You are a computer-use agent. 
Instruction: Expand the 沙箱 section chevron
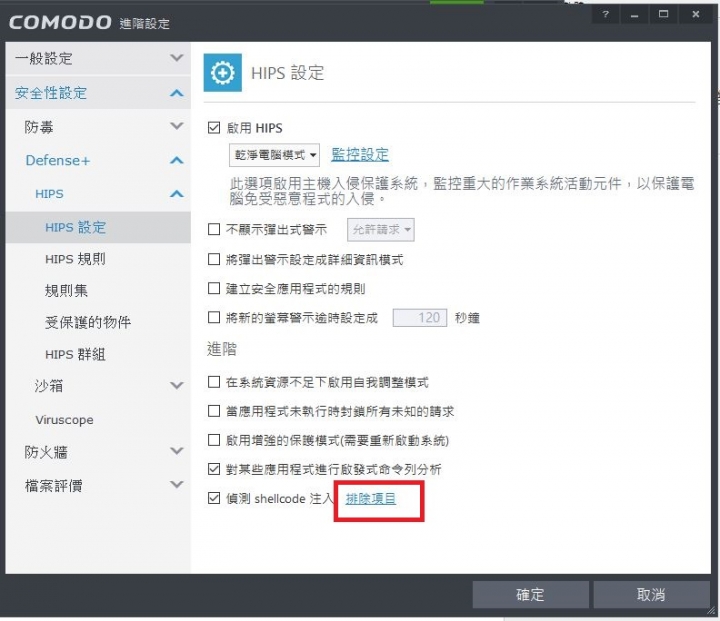point(177,385)
